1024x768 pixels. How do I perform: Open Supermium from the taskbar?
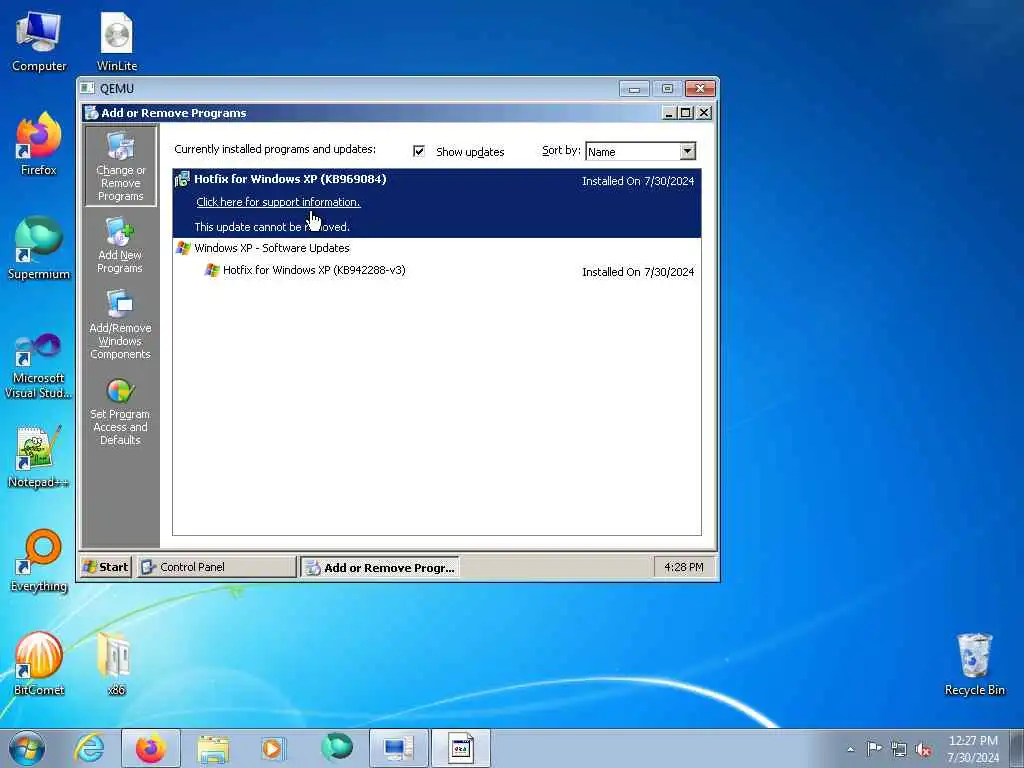click(x=337, y=748)
